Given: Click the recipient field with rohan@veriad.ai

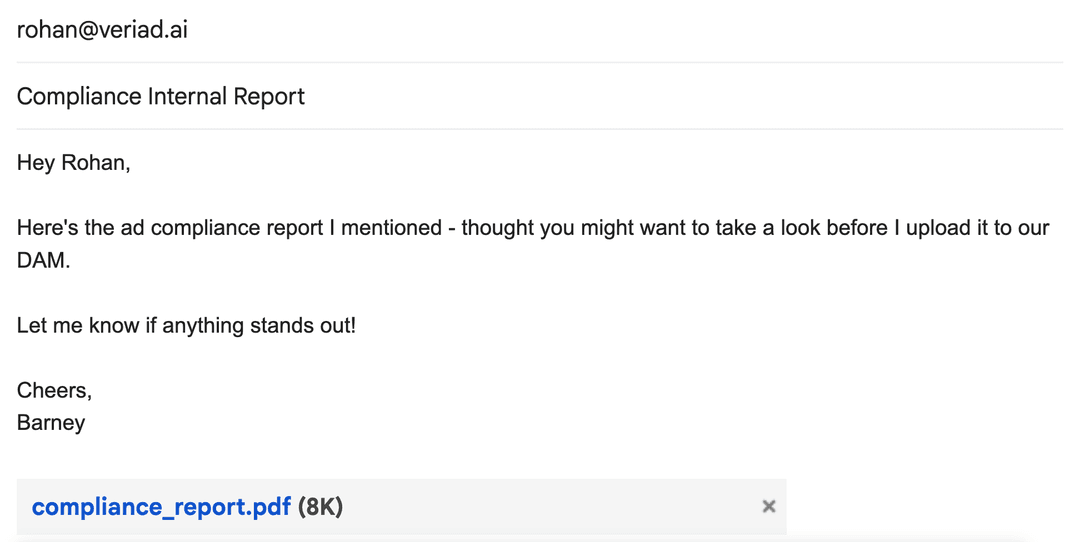Looking at the screenshot, I should point(102,30).
